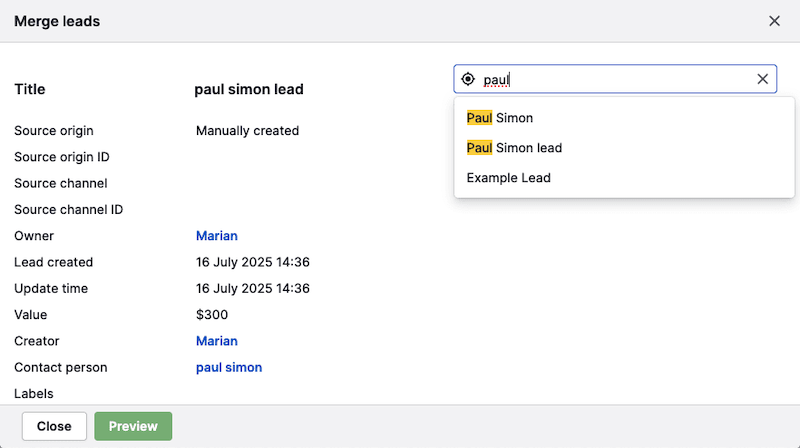This screenshot has width=800, height=448.
Task: Choose 'Paul Simon lead' suggestion
Action: (x=514, y=148)
